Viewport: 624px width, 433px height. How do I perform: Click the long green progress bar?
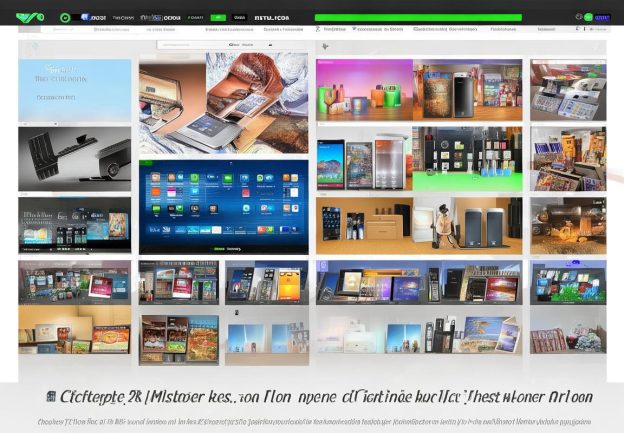pyautogui.click(x=418, y=18)
